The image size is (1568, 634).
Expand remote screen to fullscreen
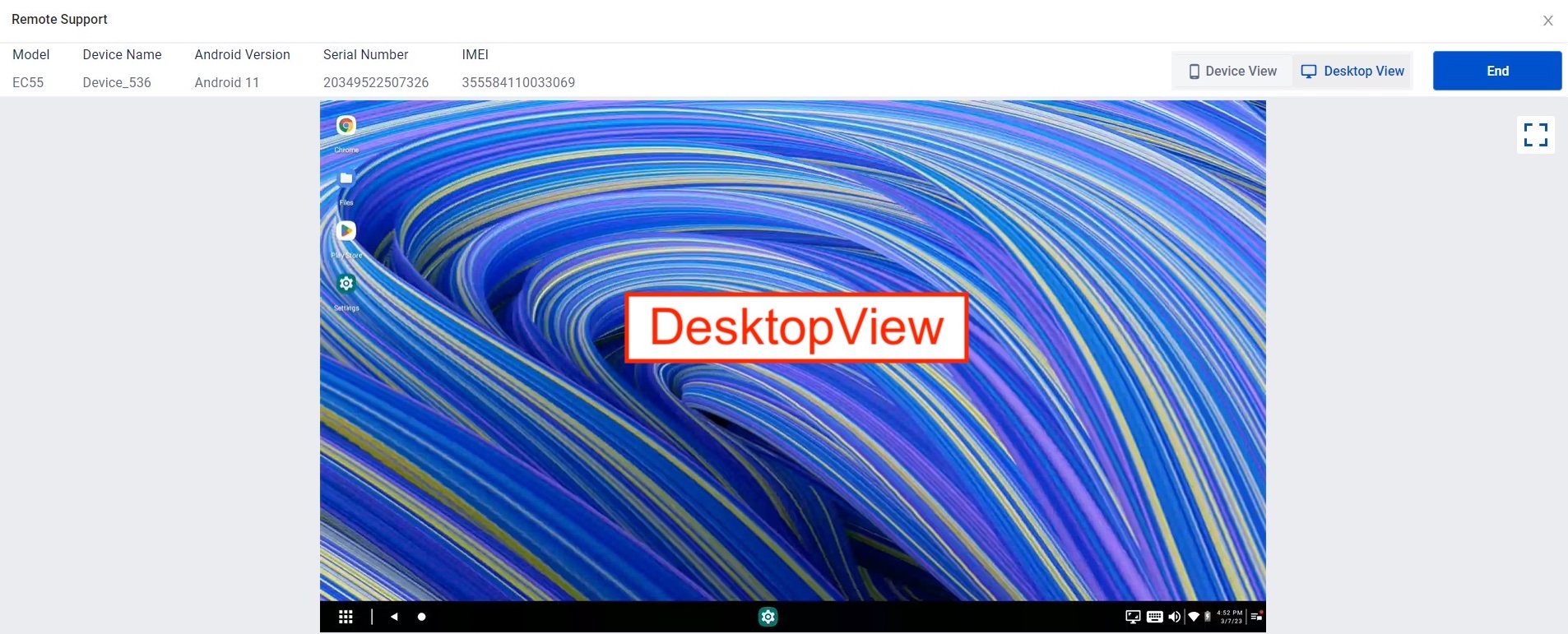[1535, 135]
